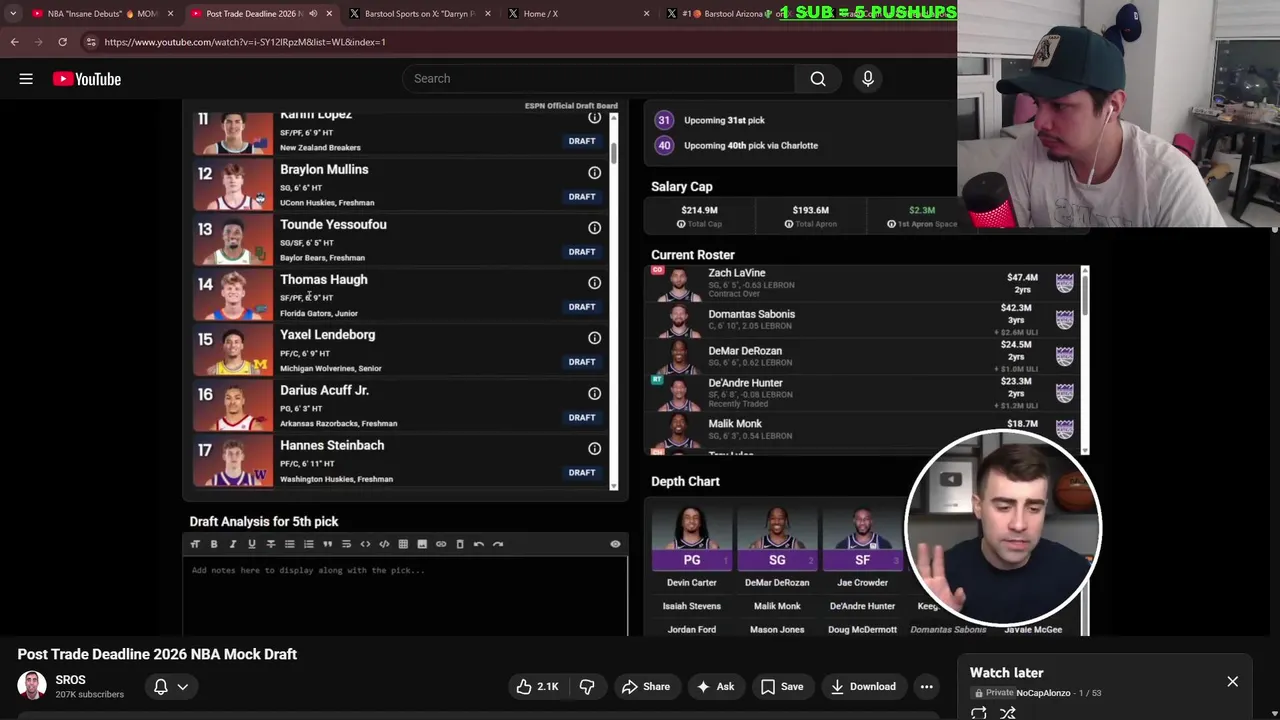Open the YouTube hamburger guide menu
The width and height of the screenshot is (1280, 720).
click(26, 79)
